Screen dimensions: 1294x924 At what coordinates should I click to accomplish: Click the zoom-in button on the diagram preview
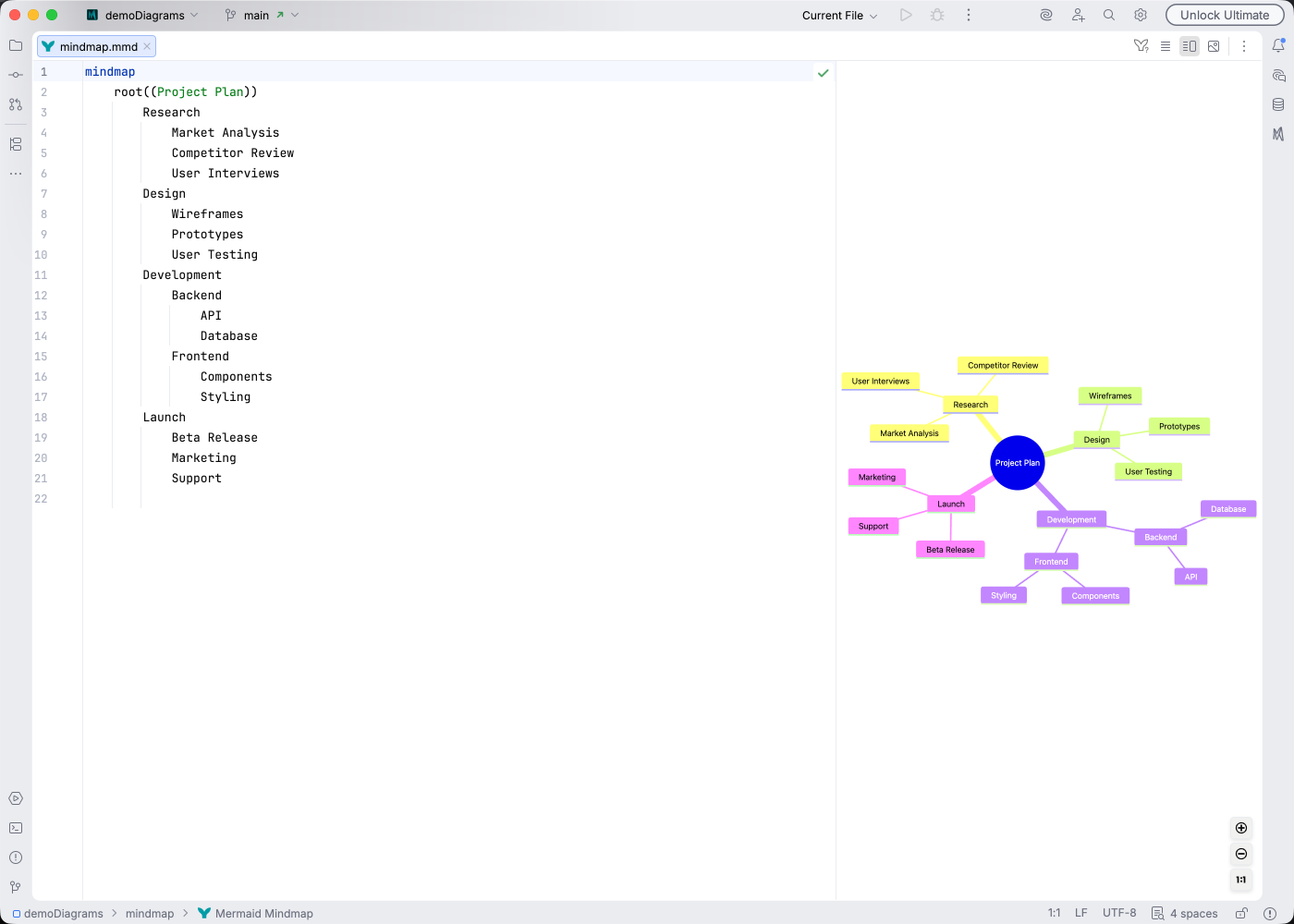pyautogui.click(x=1241, y=828)
